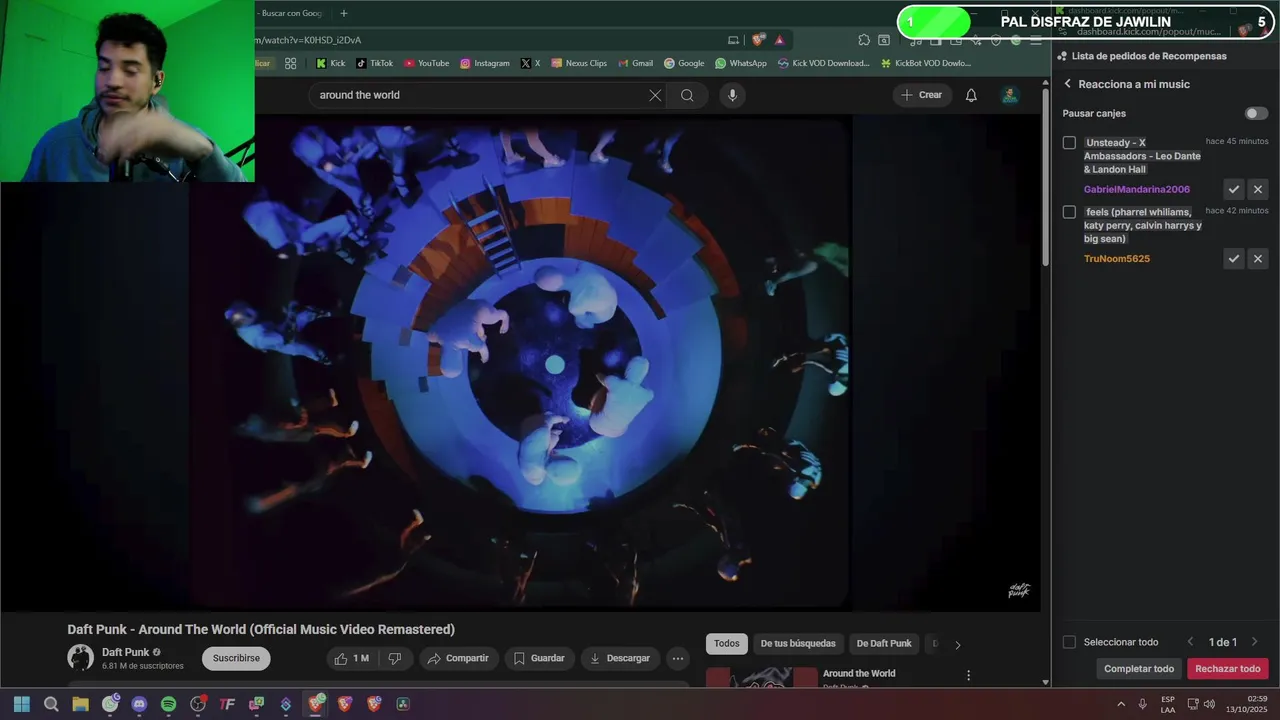Viewport: 1280px width, 720px height.
Task: Open TikTok bookmark
Action: (374, 63)
